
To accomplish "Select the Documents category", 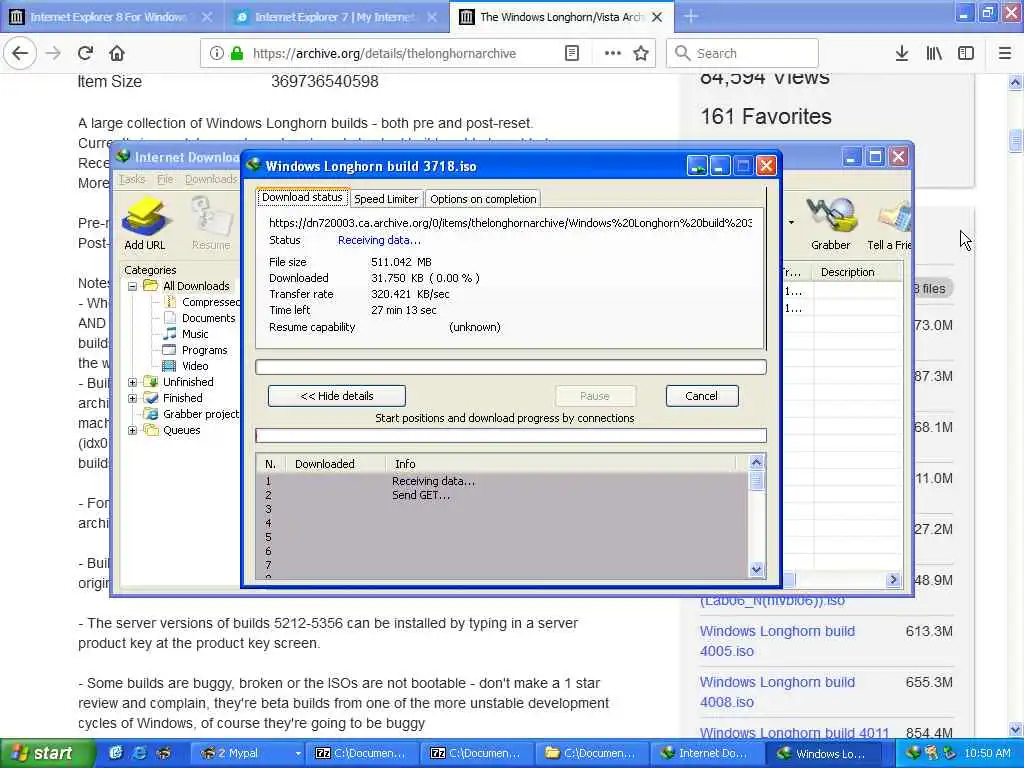I will 200,318.
